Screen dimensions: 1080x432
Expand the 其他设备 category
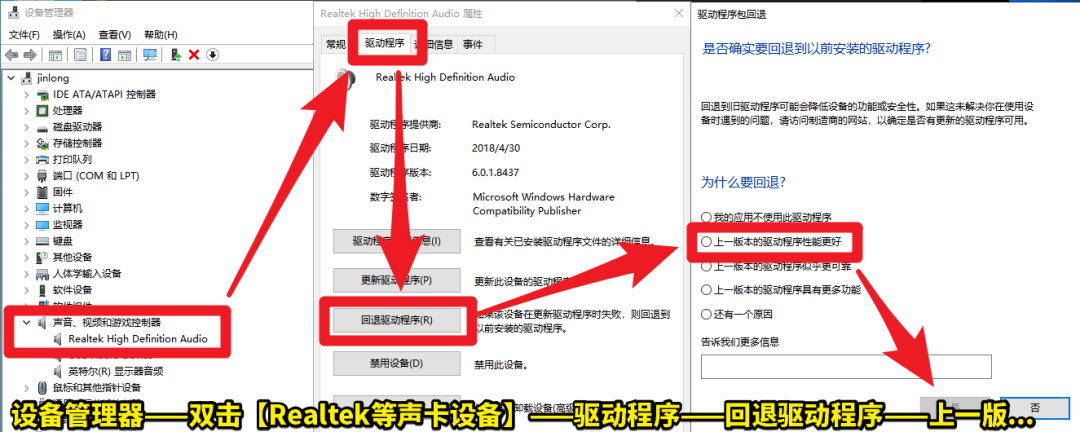coord(26,257)
